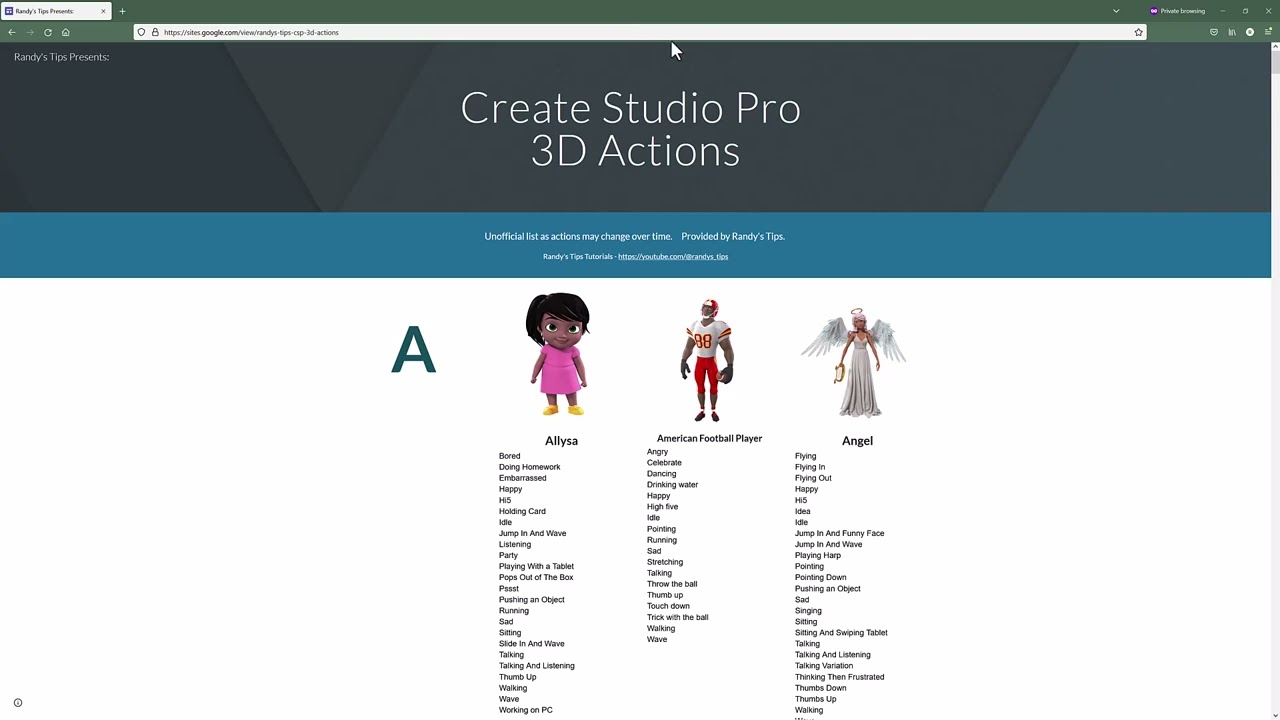Select 'Celebrate' action text
This screenshot has width=1280, height=720.
coord(664,463)
